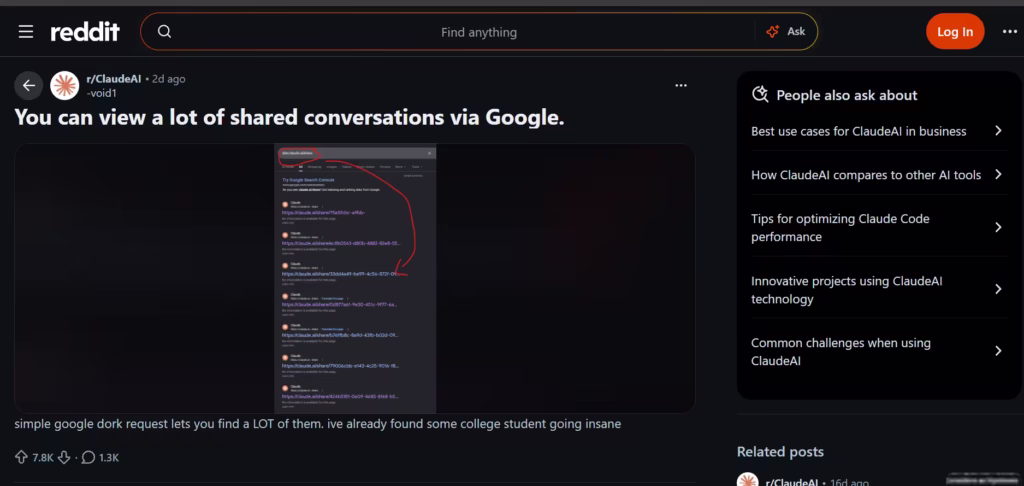
Task: Click the Log In button
Action: click(x=955, y=31)
